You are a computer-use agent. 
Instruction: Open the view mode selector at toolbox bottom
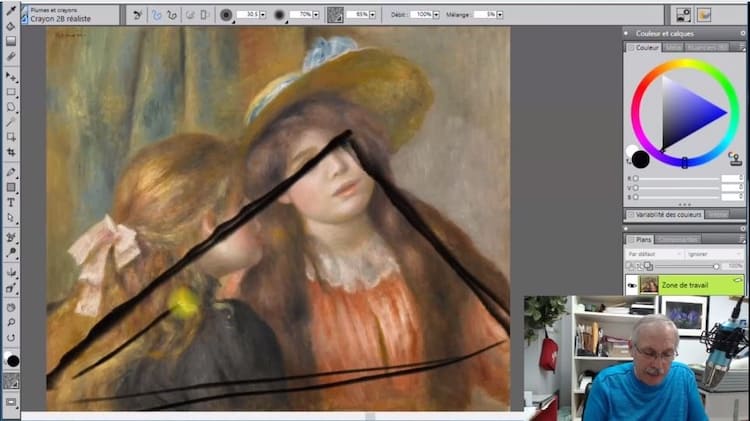click(x=11, y=402)
